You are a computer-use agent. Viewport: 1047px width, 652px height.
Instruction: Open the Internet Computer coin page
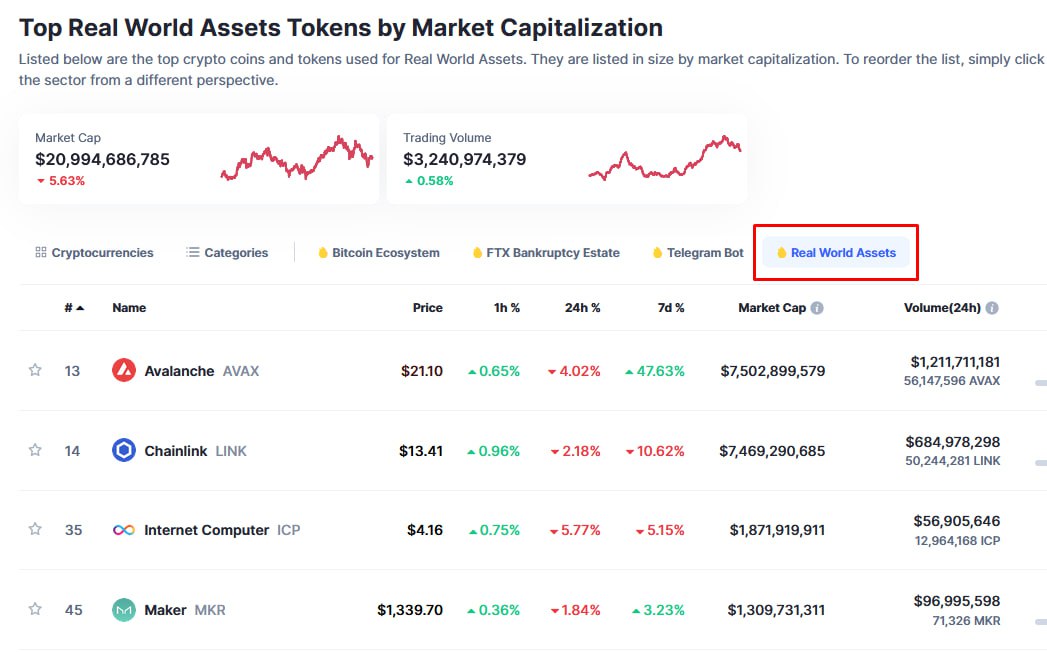tap(206, 530)
